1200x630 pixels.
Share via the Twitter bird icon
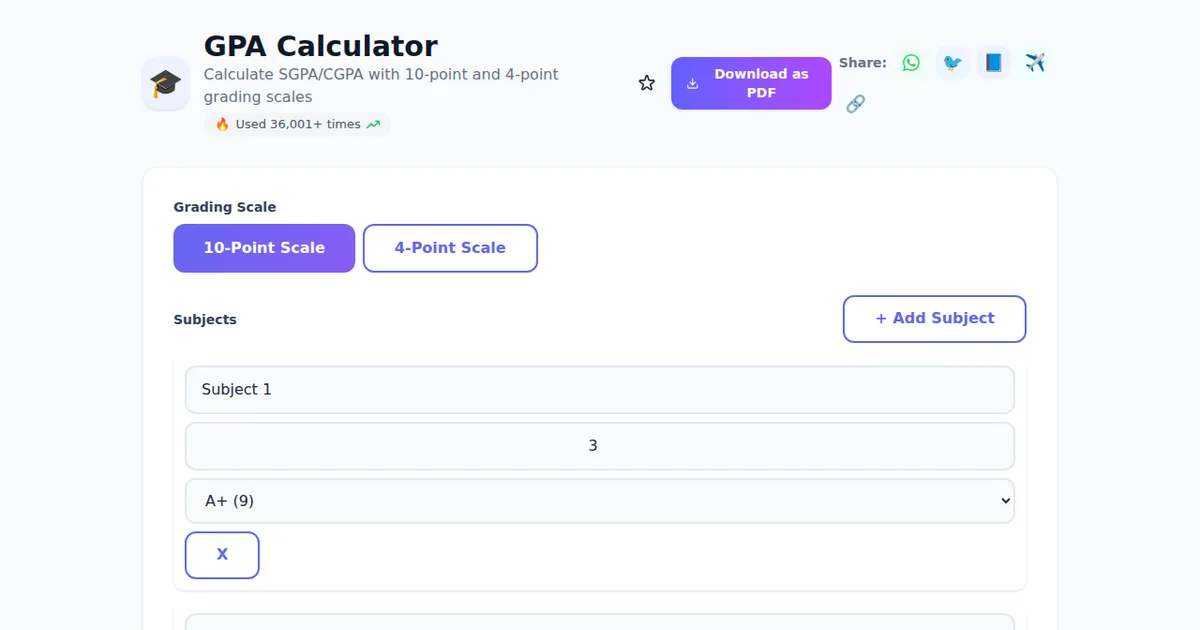952,62
